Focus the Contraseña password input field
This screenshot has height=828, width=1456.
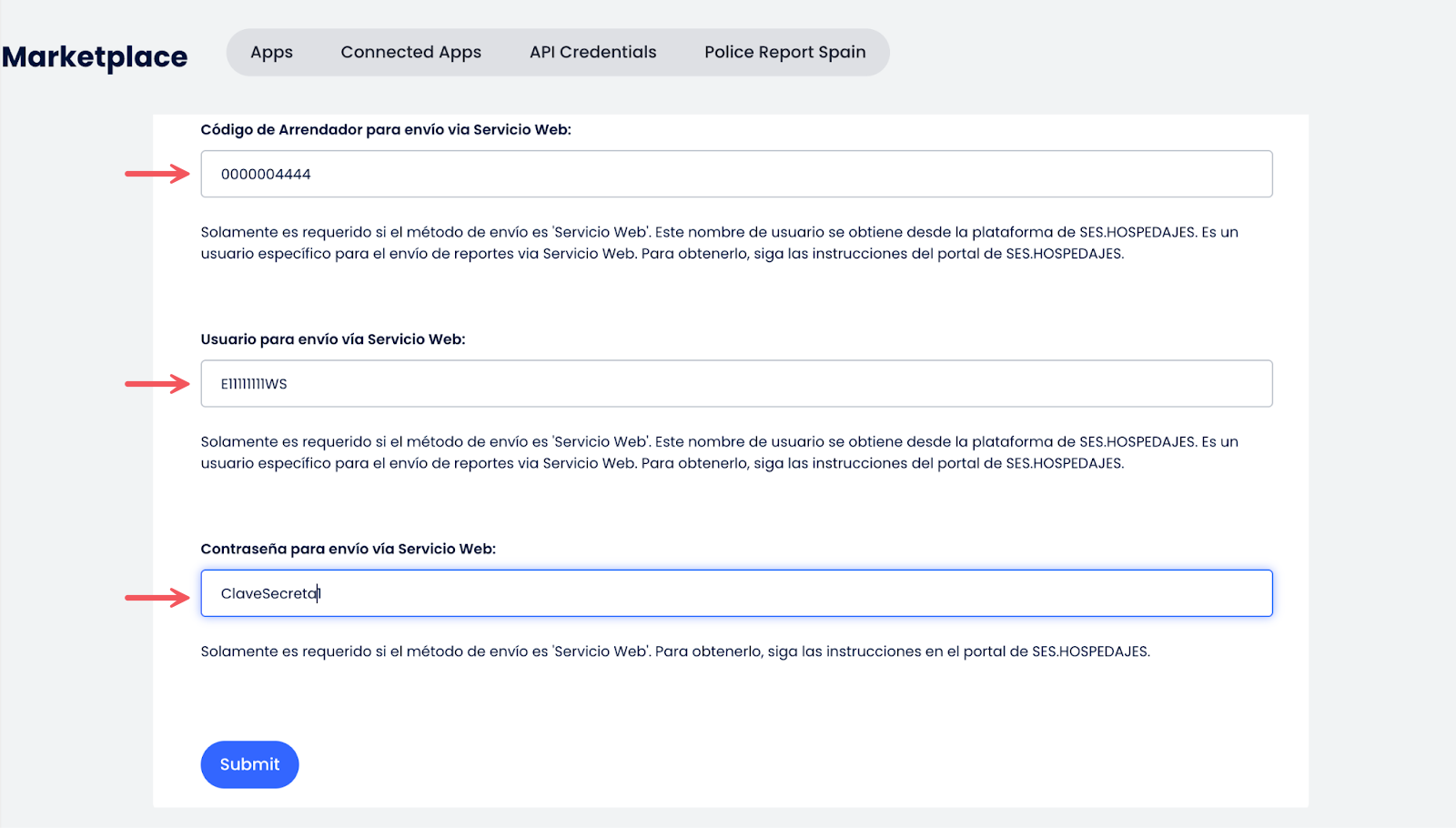735,593
